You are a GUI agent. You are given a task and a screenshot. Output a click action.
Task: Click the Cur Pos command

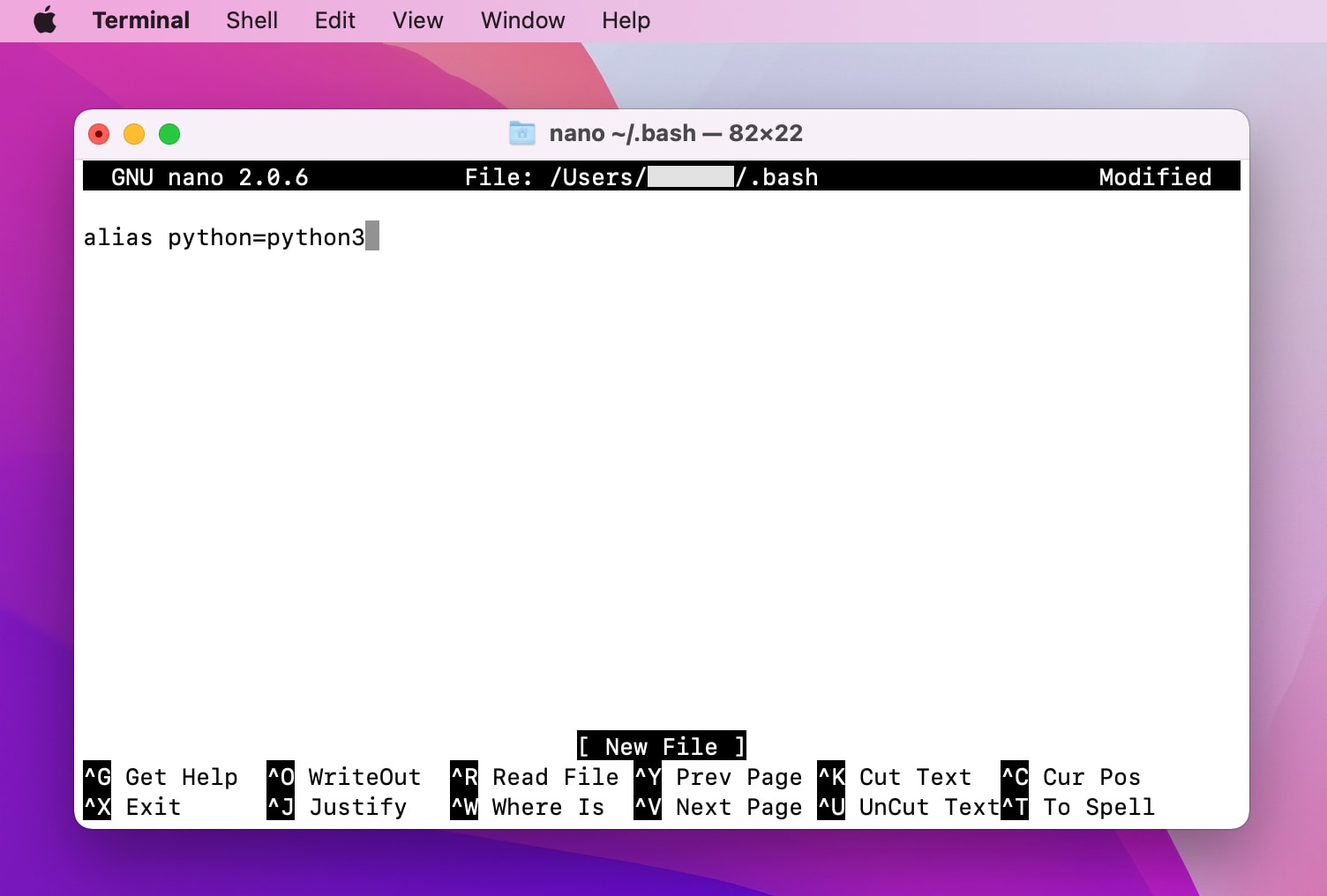point(1091,777)
